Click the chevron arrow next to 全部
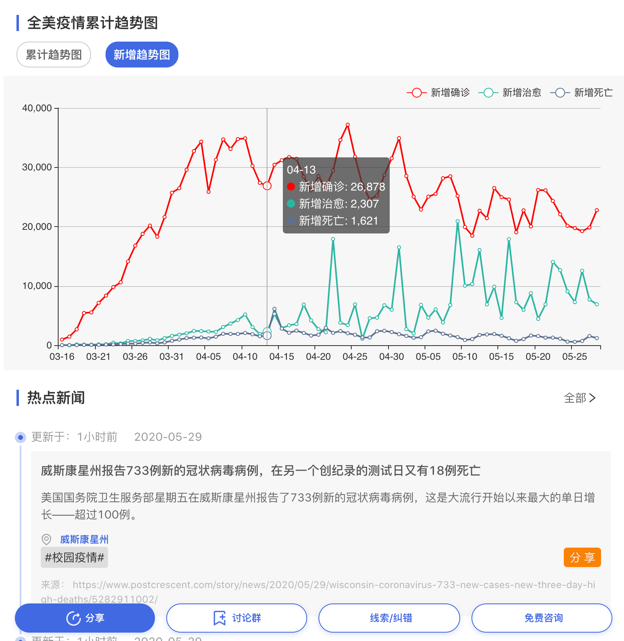 coord(592,398)
